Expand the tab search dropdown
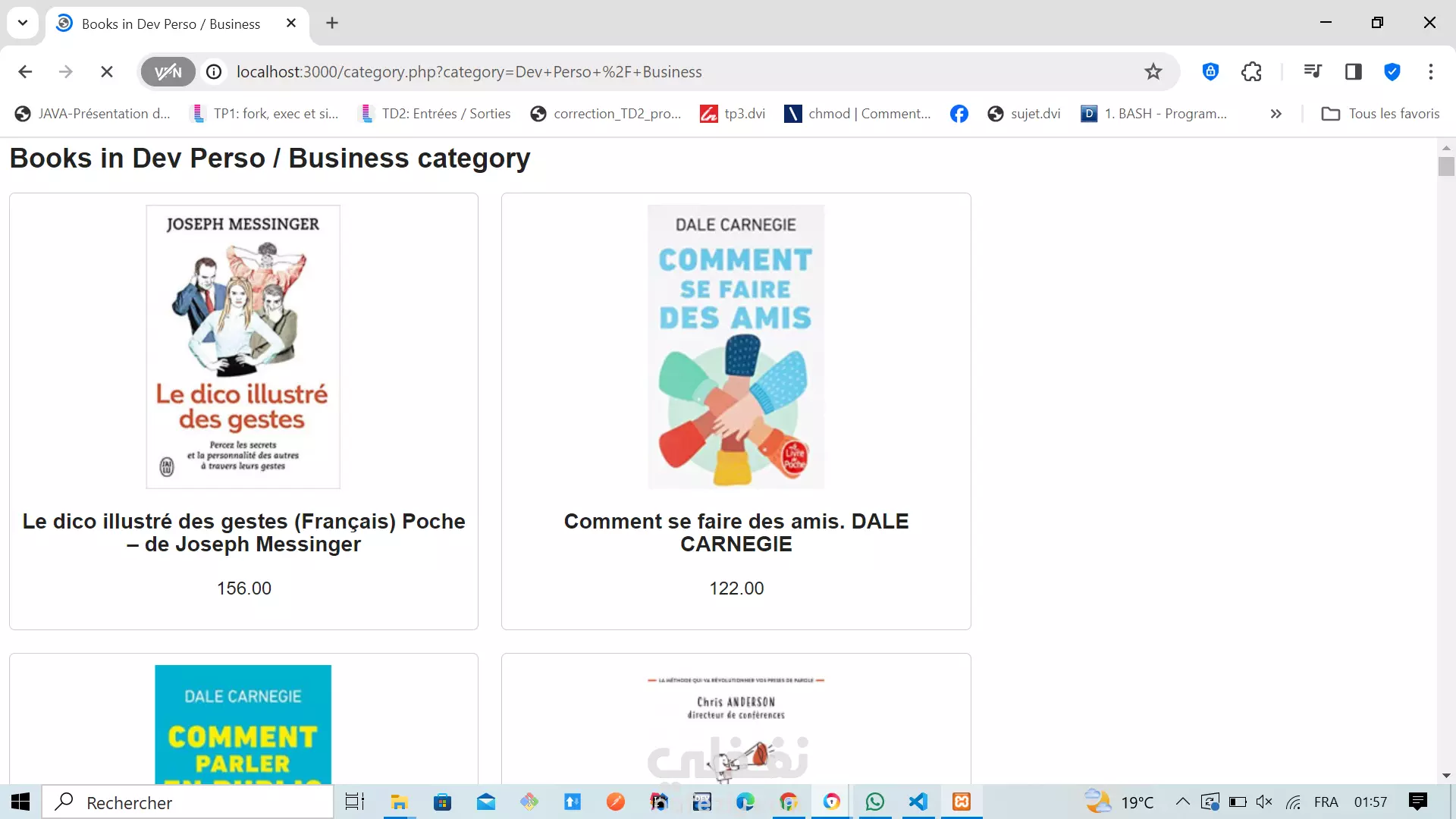Screen dimensions: 1456x819 tap(23, 23)
